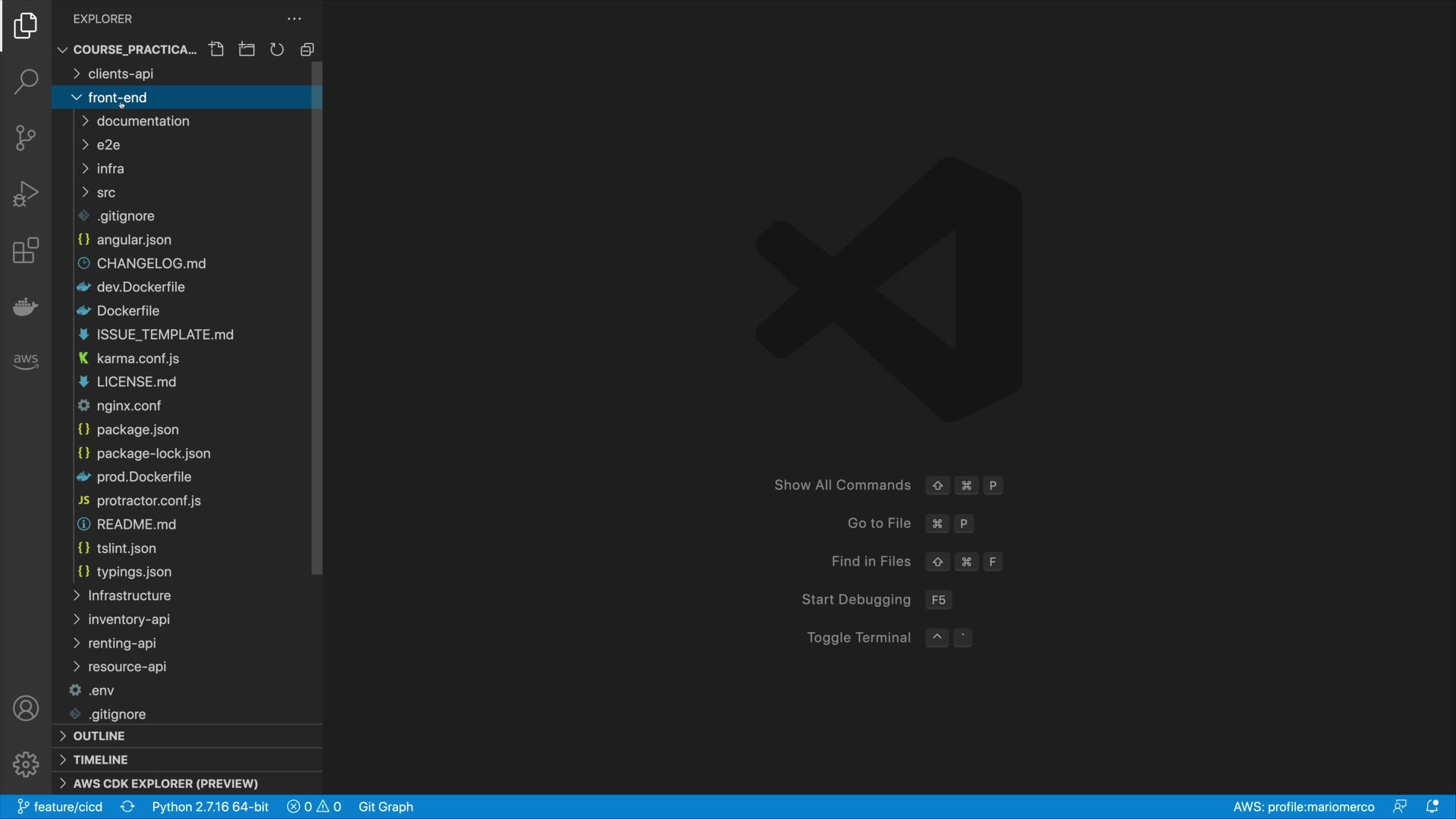Refresh the Explorer file tree
Image resolution: width=1456 pixels, height=819 pixels.
click(277, 50)
